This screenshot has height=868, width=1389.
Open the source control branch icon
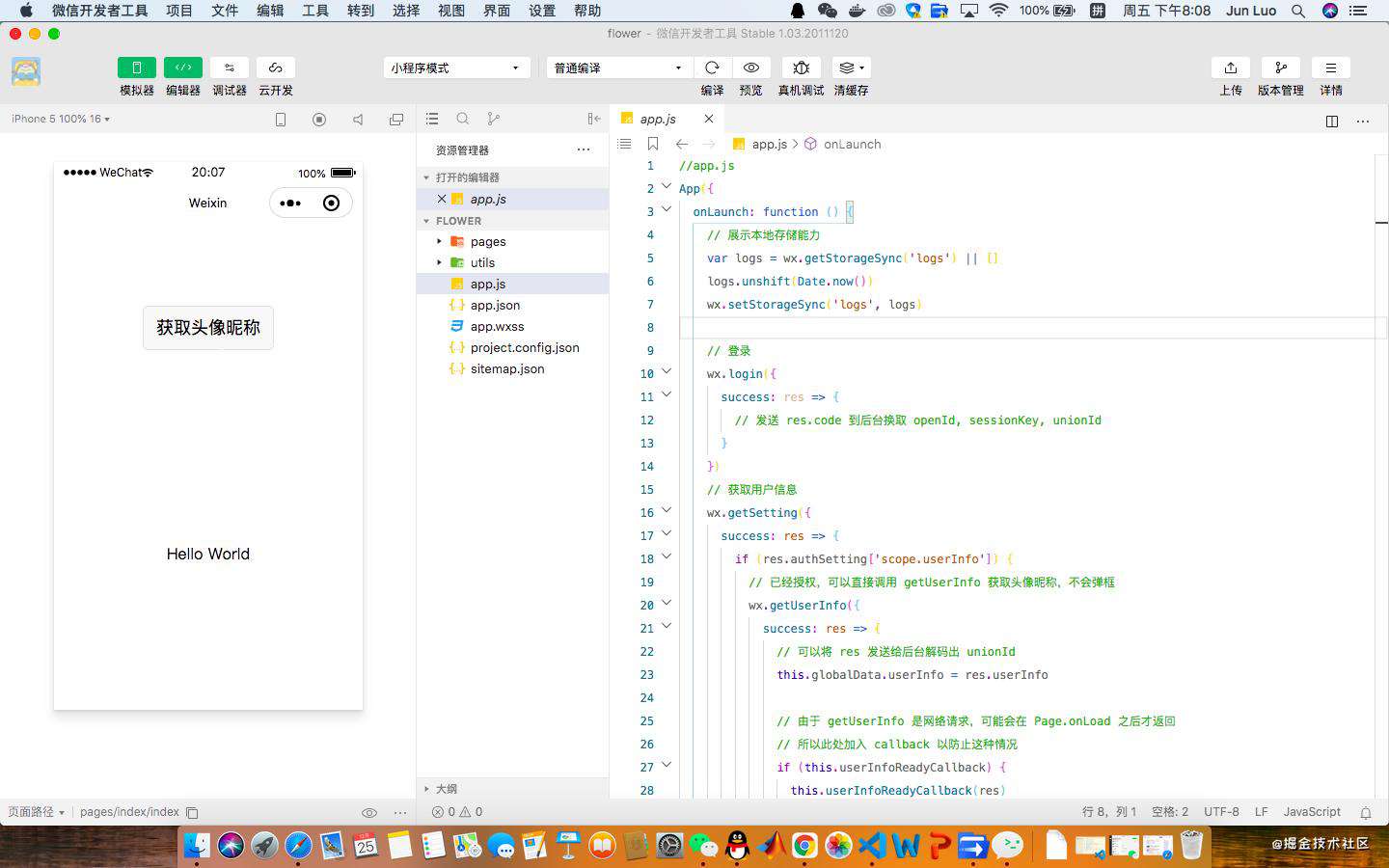(494, 119)
